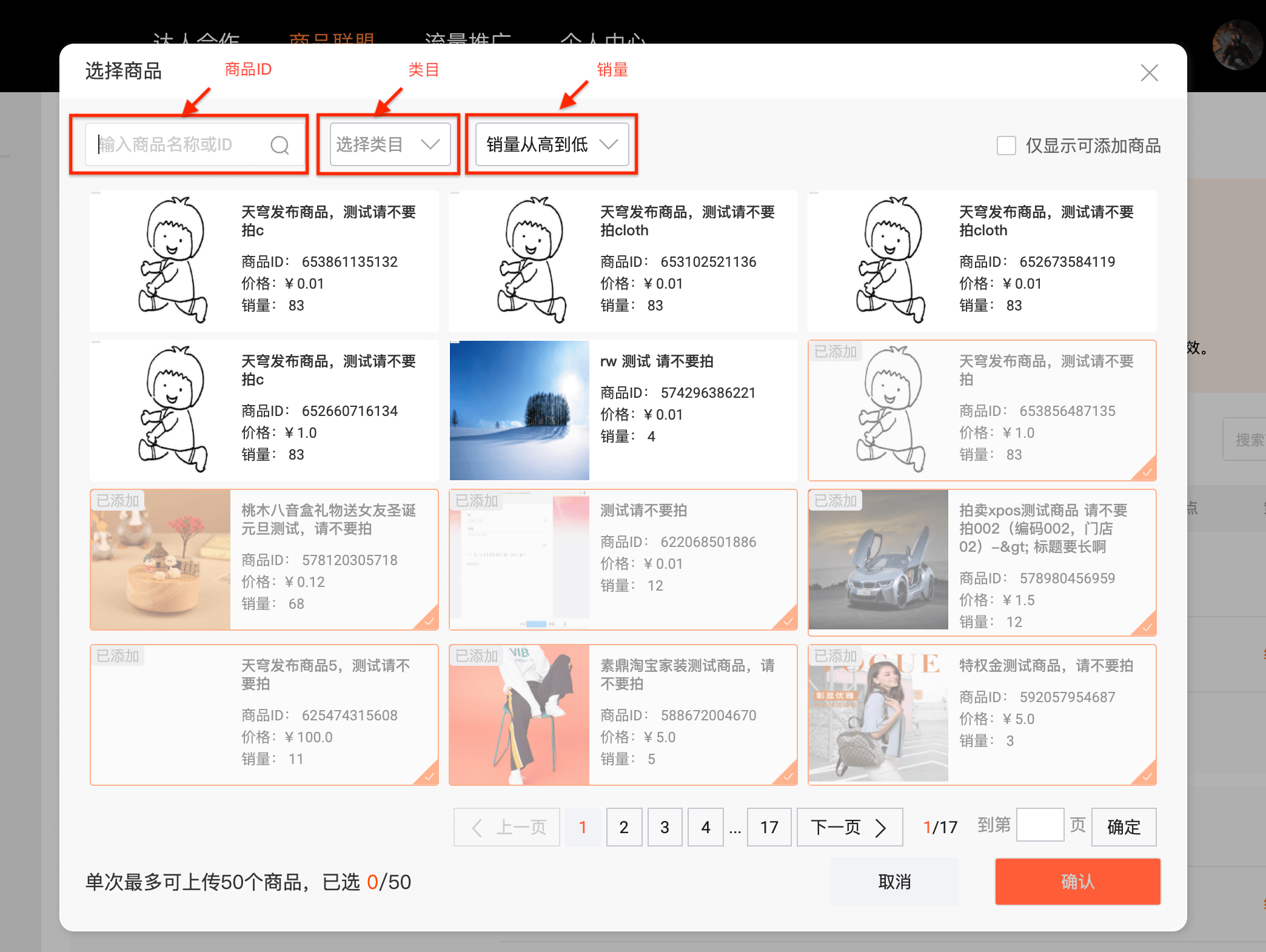The image size is (1266, 952).
Task: Click the 上一页 left arrow
Action: click(477, 828)
